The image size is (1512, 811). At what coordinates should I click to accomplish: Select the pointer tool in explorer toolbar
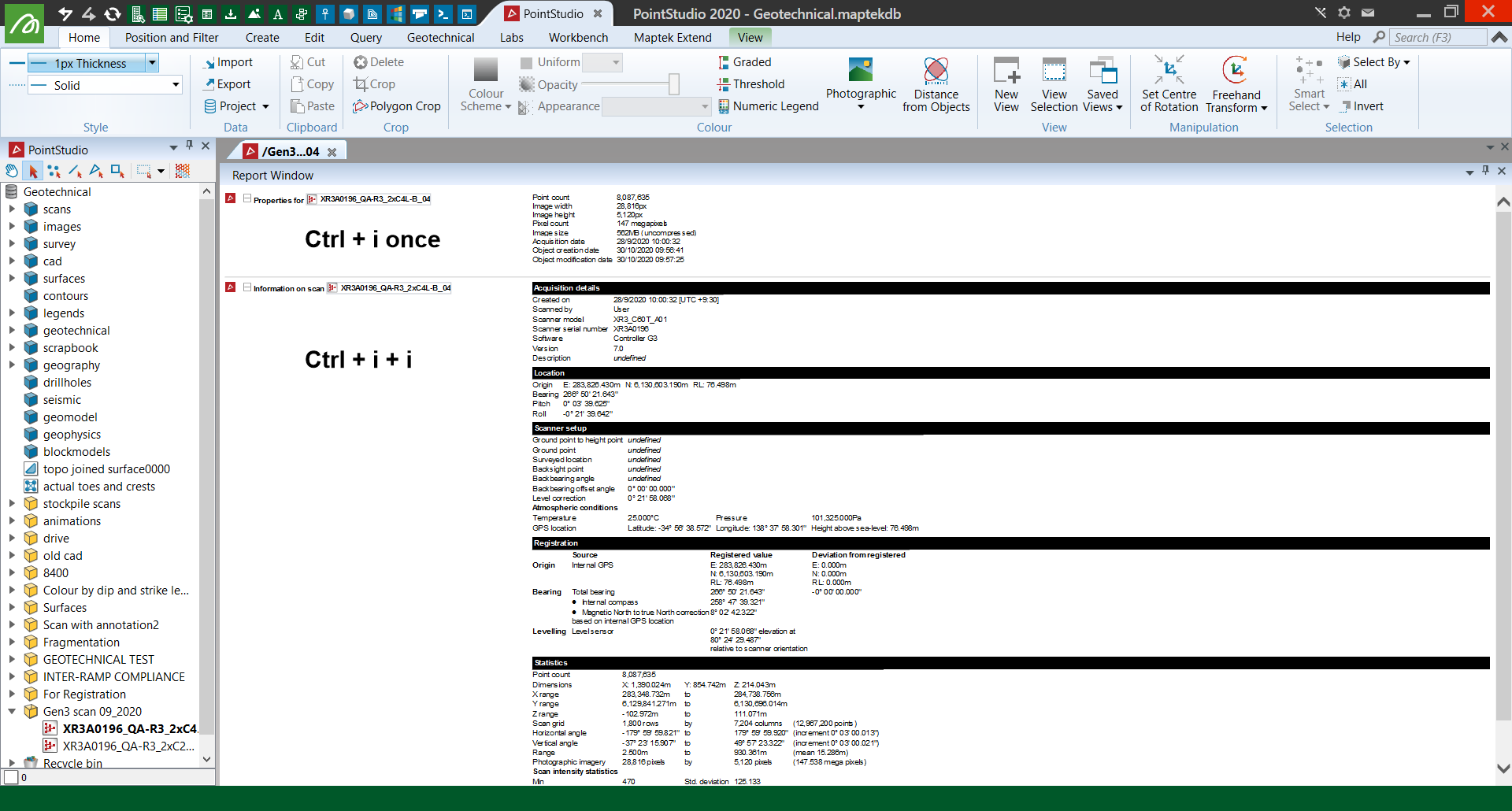point(33,171)
